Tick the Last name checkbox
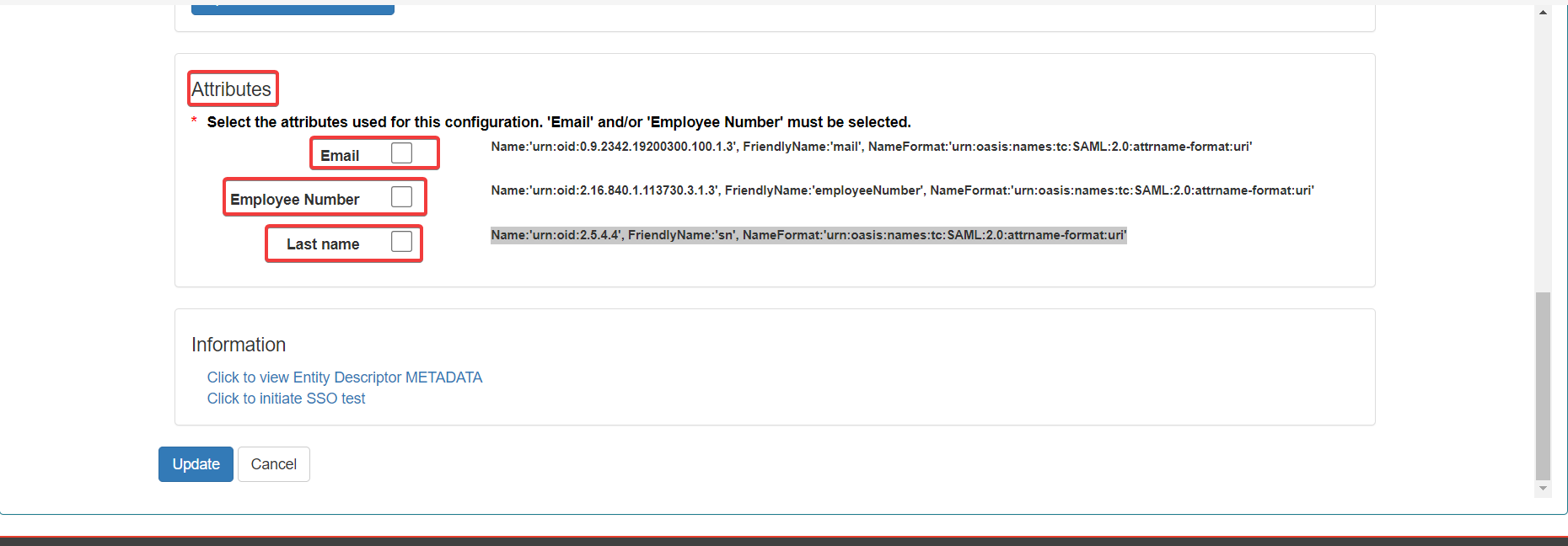Image resolution: width=1568 pixels, height=546 pixels. click(x=402, y=242)
